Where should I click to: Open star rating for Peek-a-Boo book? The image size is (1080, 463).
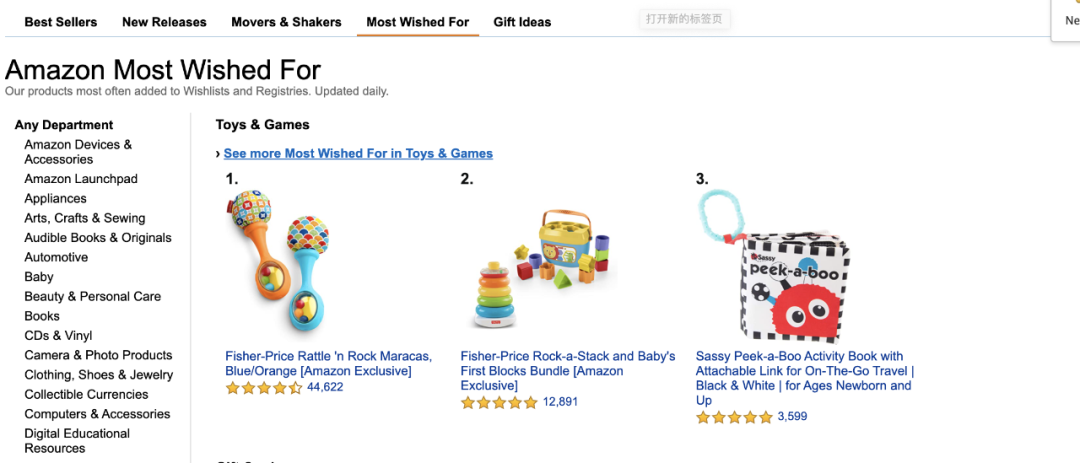coord(734,417)
